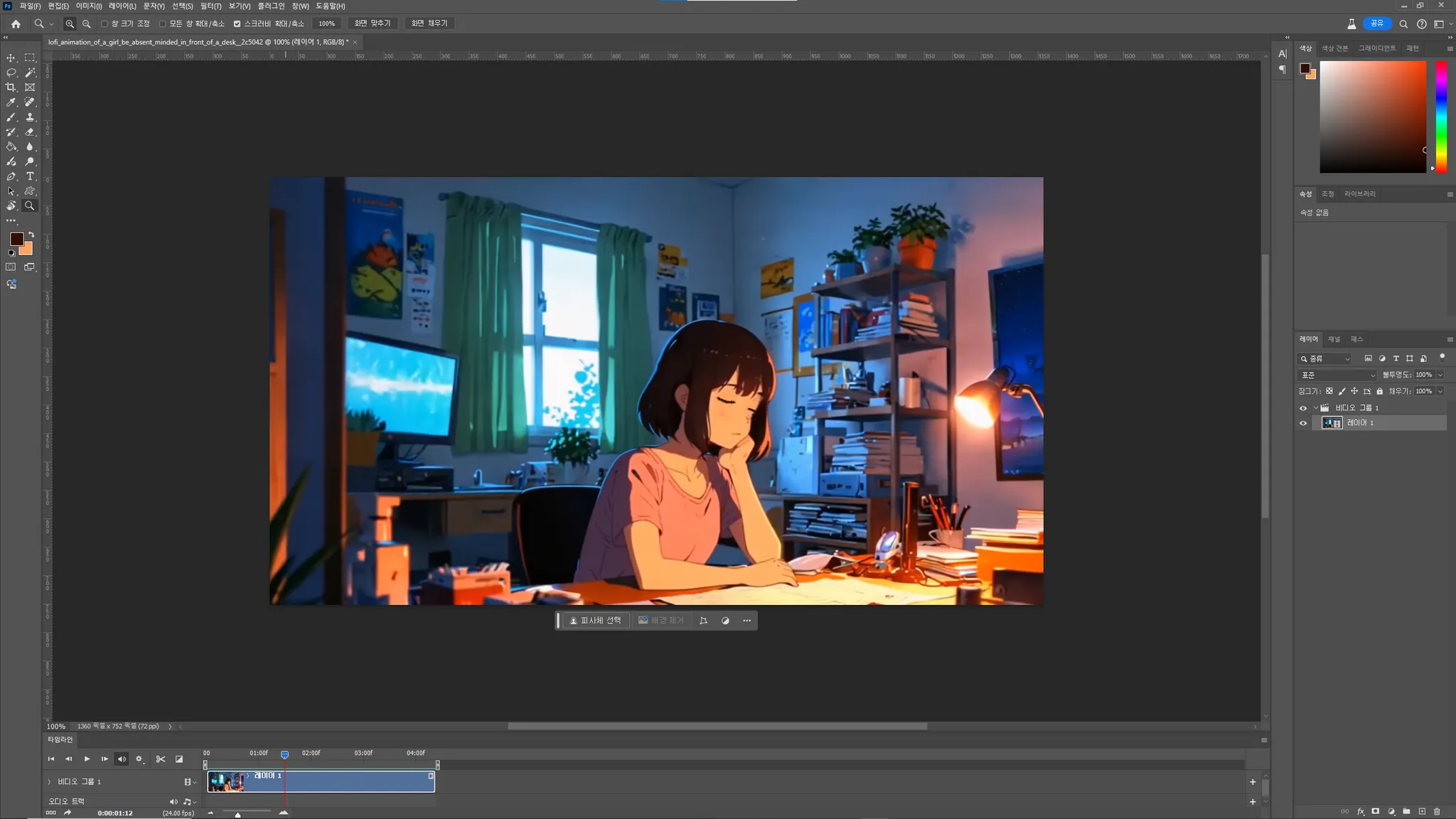Enable the 창 크기 조정 checkbox
The height and width of the screenshot is (819, 1456).
point(105,23)
